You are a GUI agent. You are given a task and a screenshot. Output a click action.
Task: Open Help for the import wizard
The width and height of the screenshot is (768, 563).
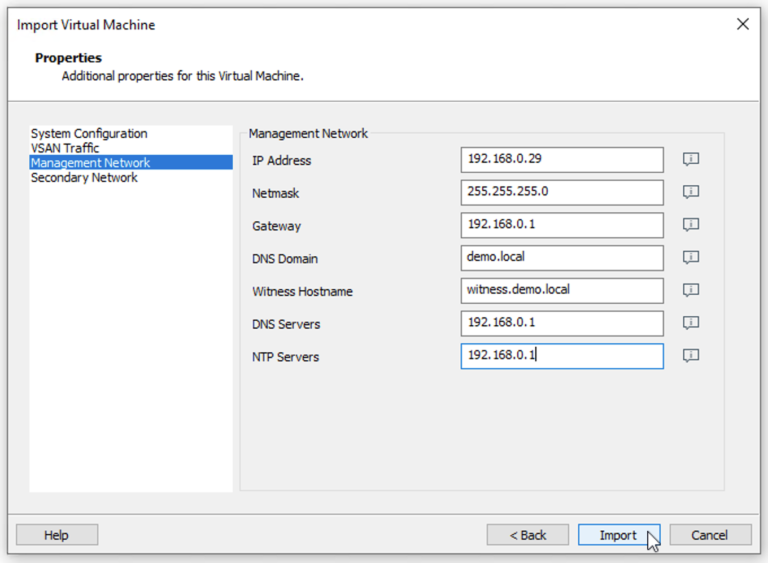coord(57,535)
